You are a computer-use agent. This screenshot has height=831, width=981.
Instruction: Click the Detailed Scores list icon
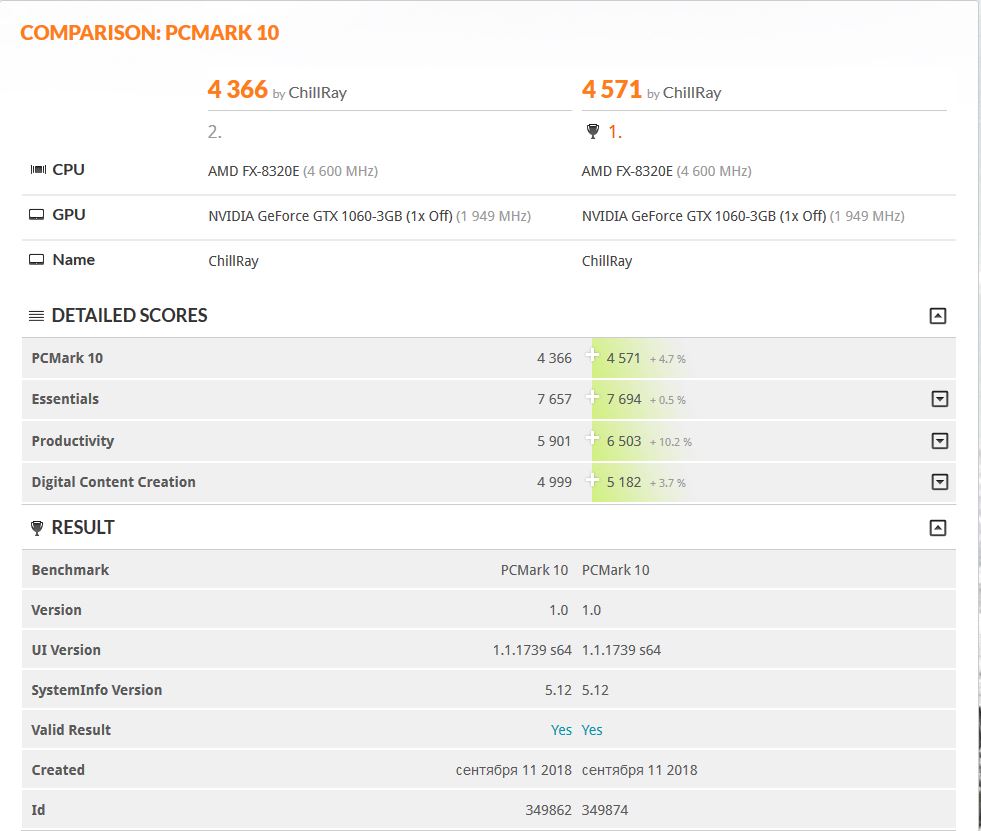coord(36,316)
